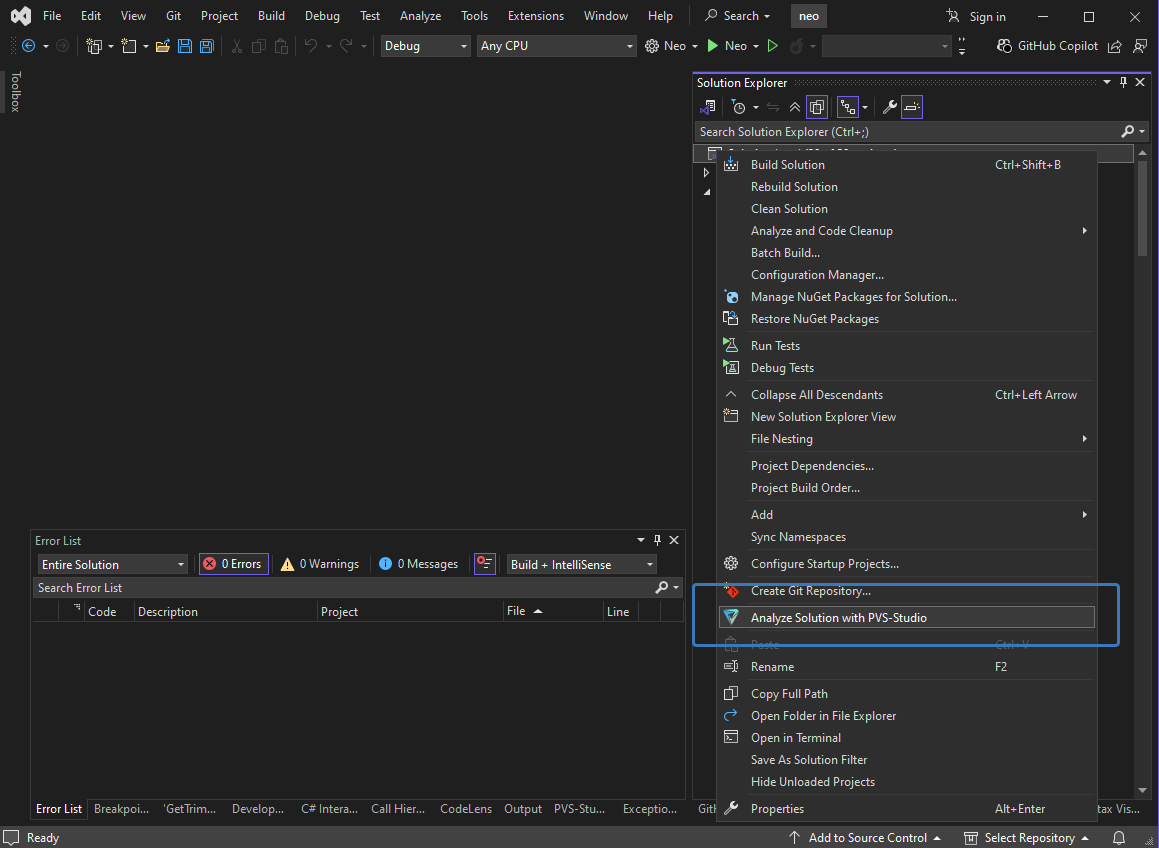This screenshot has height=848, width=1159.
Task: Click the Search Error List field
Action: coord(340,588)
